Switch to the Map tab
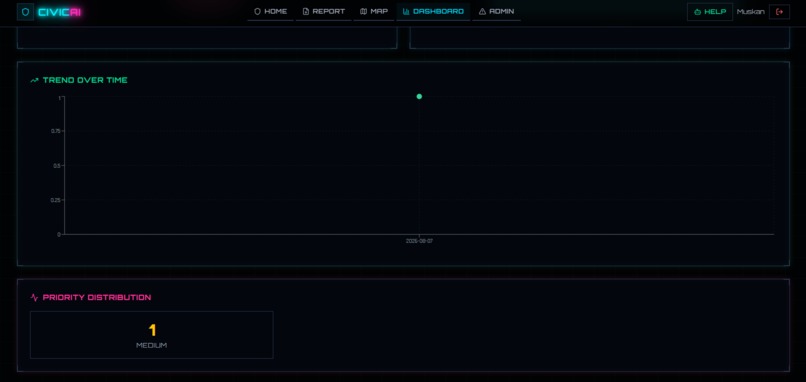This screenshot has width=806, height=382. [374, 11]
